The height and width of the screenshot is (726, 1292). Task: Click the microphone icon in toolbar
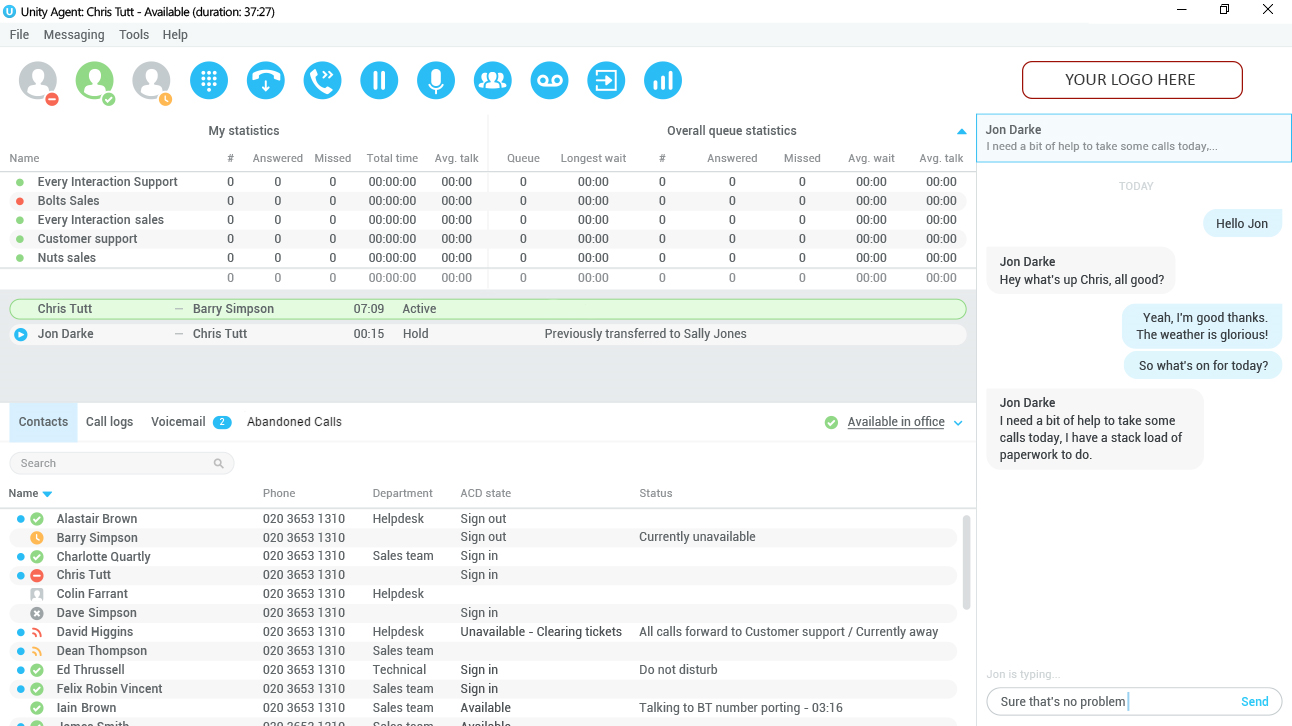click(x=436, y=81)
